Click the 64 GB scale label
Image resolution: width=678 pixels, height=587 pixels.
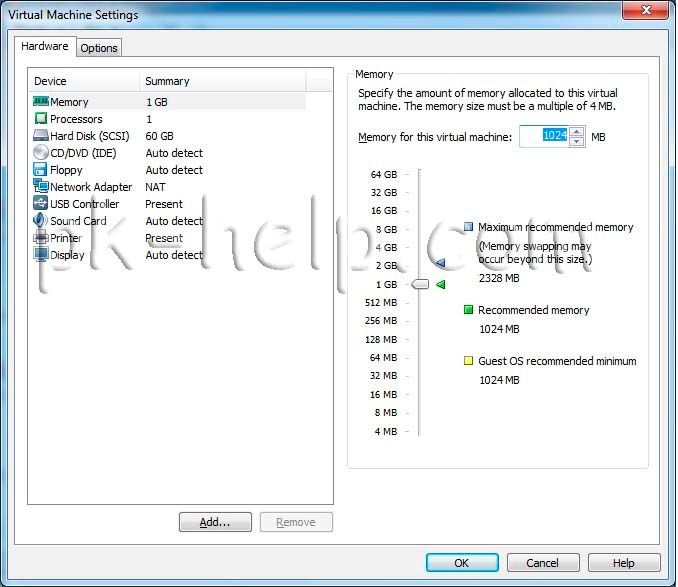click(384, 175)
